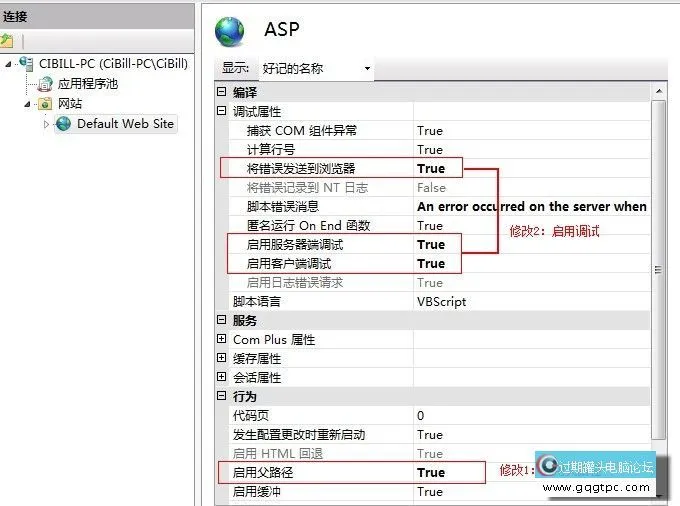Expand the Com Plus 属性 group
The height and width of the screenshot is (506, 680).
(x=221, y=340)
